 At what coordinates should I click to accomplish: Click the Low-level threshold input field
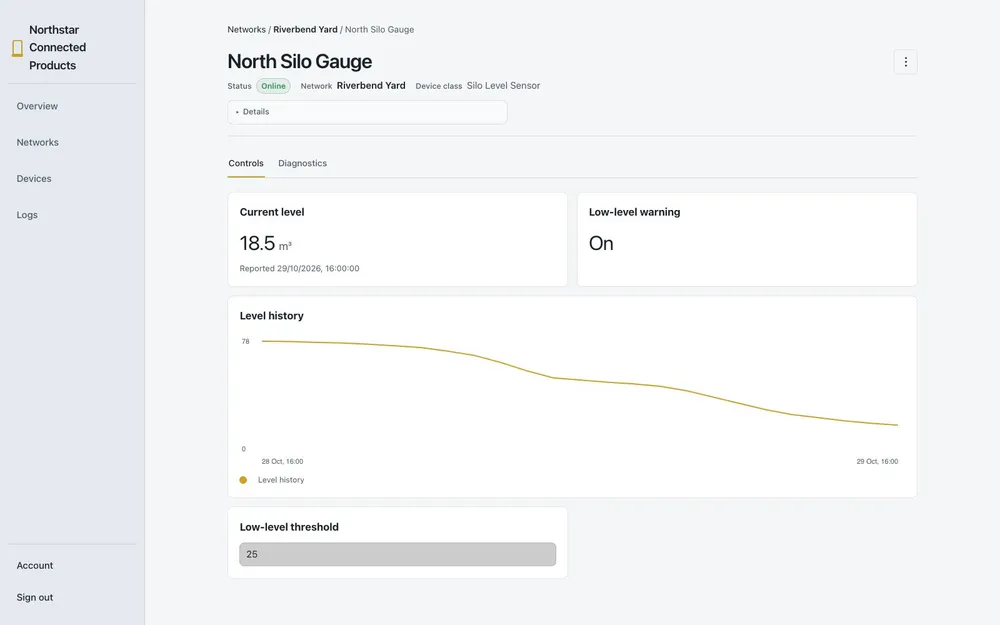coord(397,554)
